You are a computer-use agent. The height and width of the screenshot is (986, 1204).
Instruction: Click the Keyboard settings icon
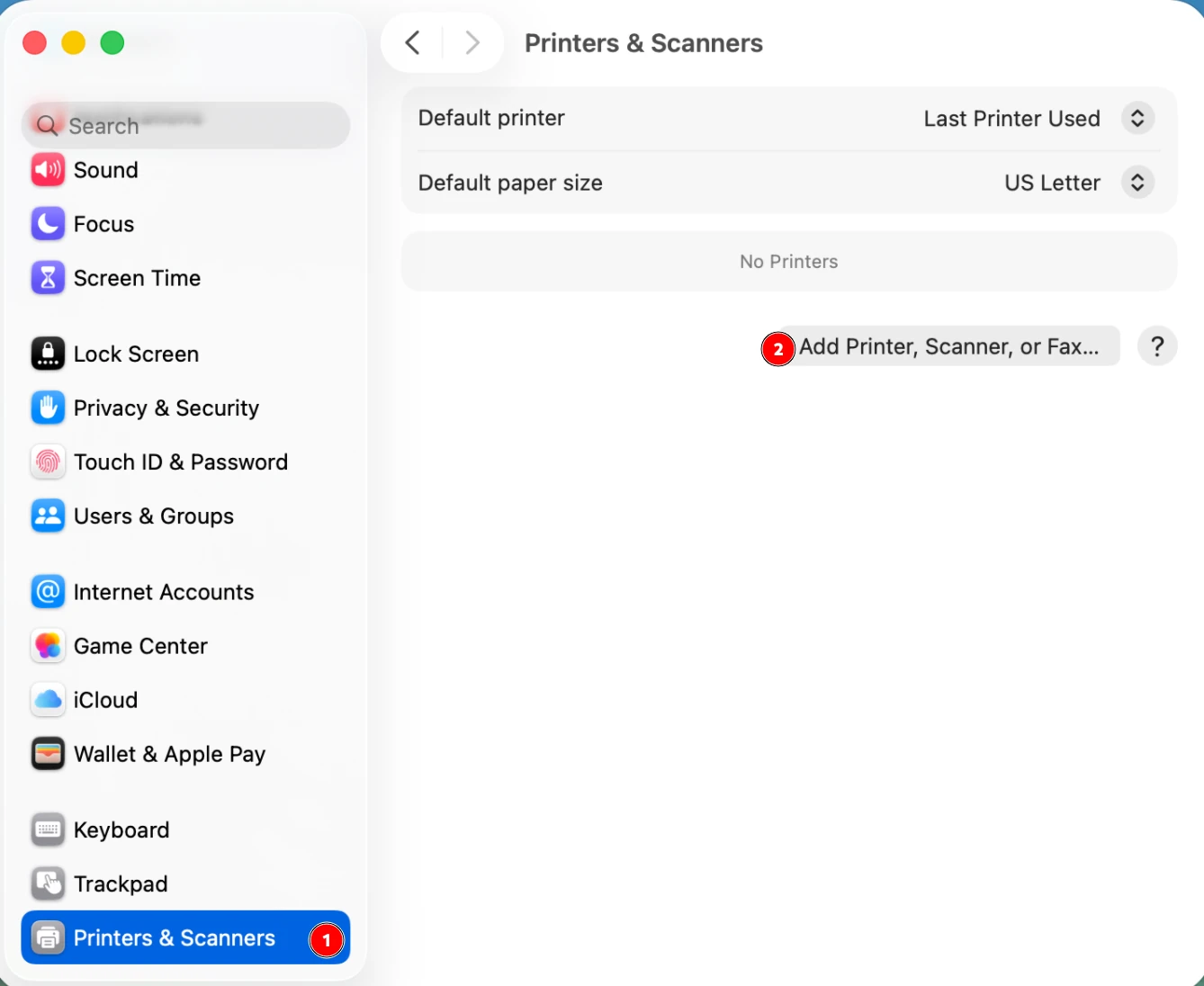click(48, 829)
